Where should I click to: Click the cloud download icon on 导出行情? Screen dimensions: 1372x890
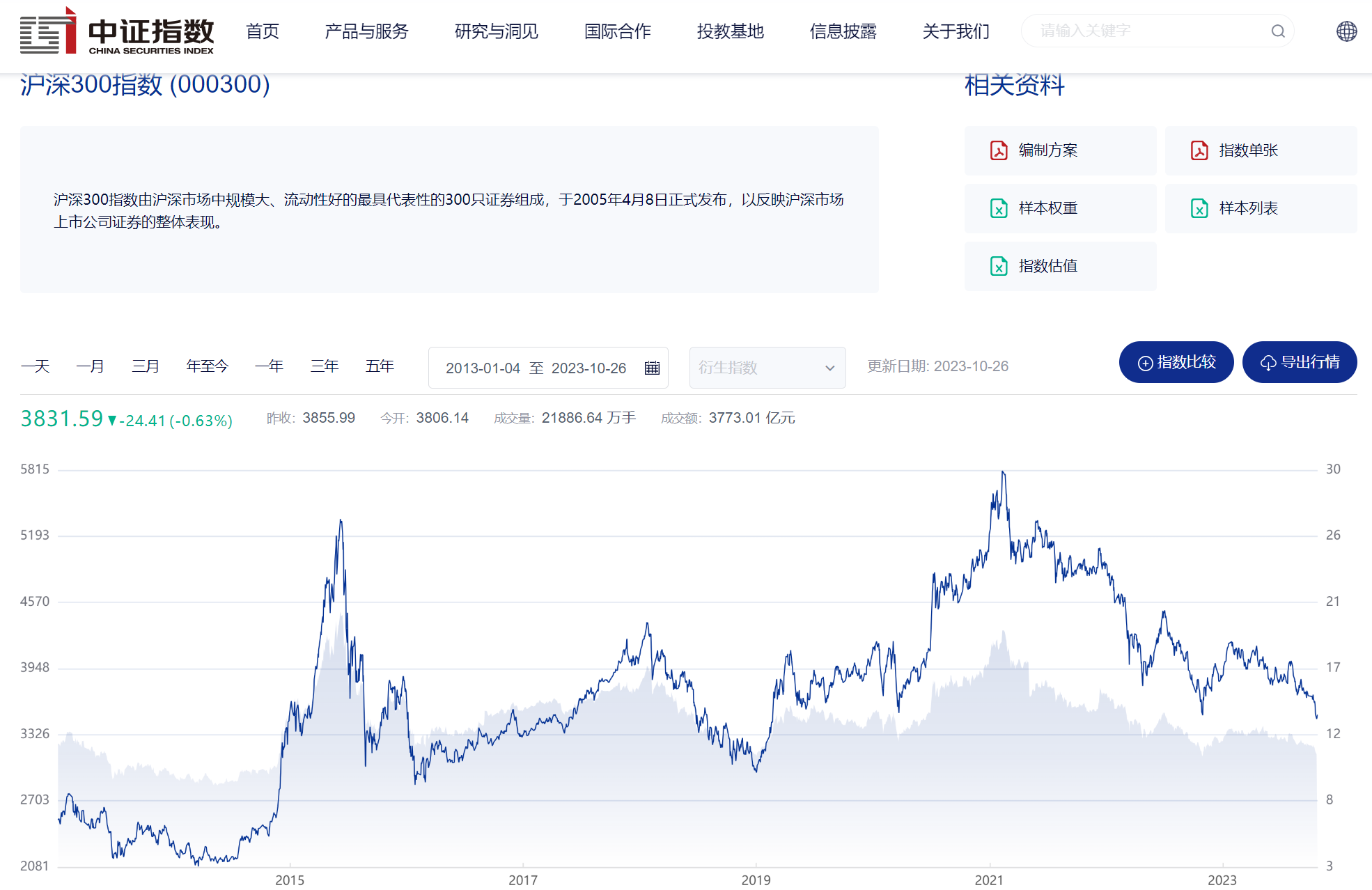click(1268, 363)
